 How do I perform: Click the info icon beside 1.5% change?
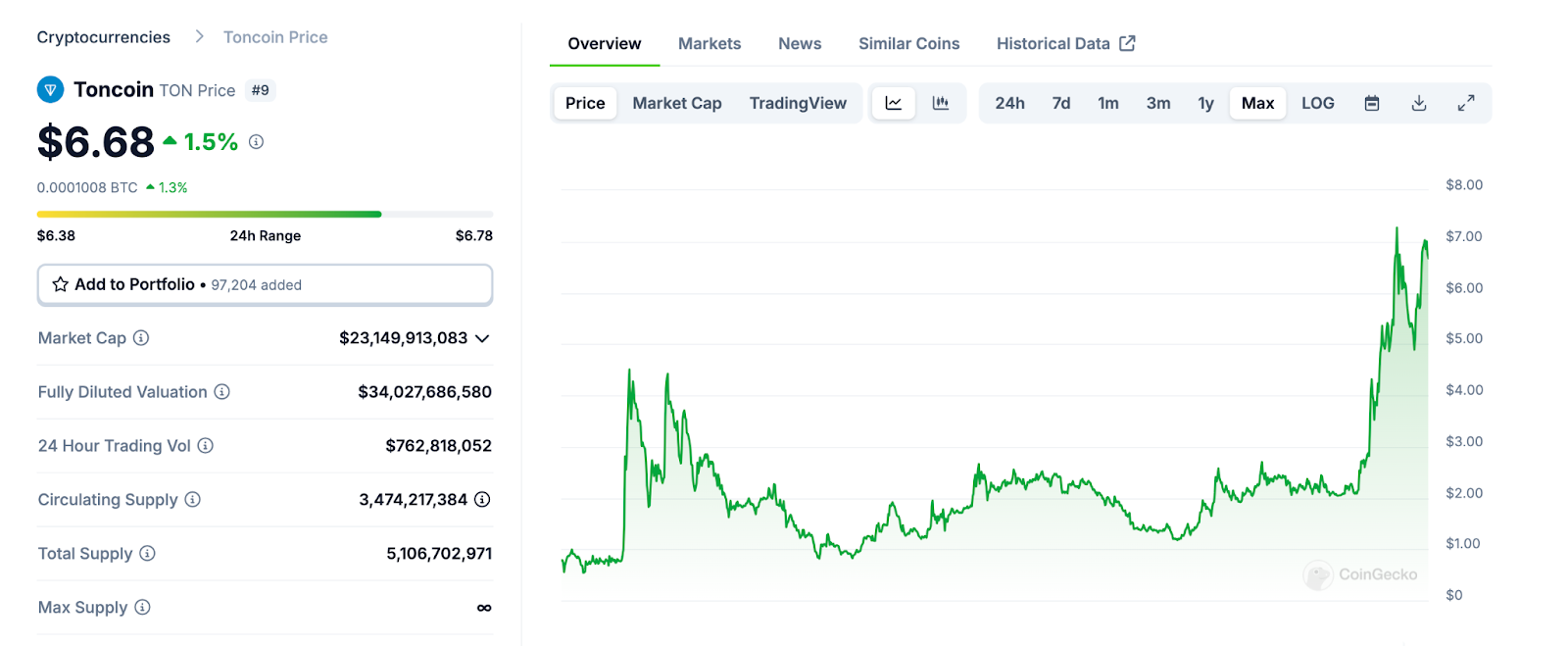[256, 142]
